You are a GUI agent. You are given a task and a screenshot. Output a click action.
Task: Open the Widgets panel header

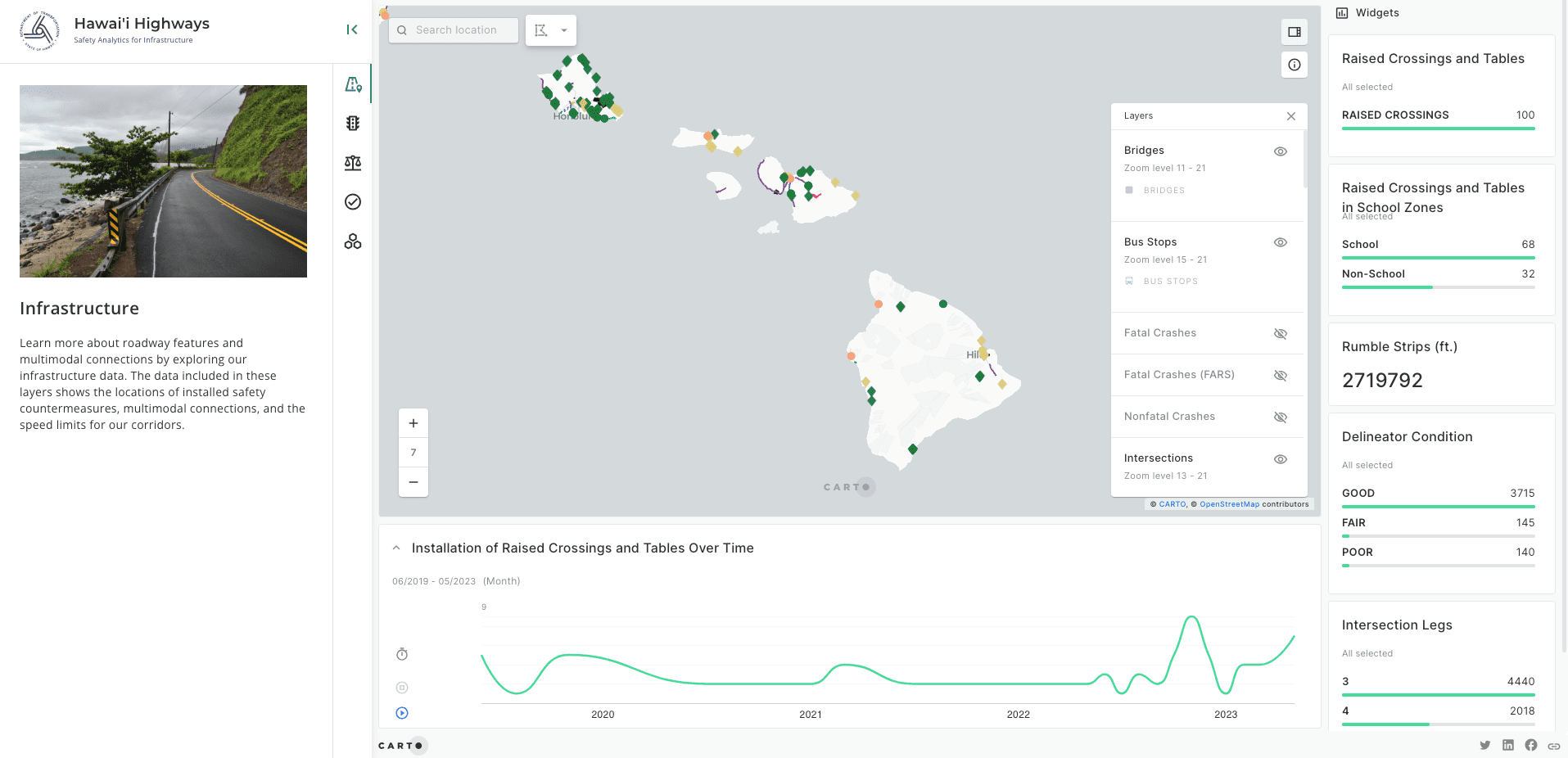pyautogui.click(x=1367, y=12)
